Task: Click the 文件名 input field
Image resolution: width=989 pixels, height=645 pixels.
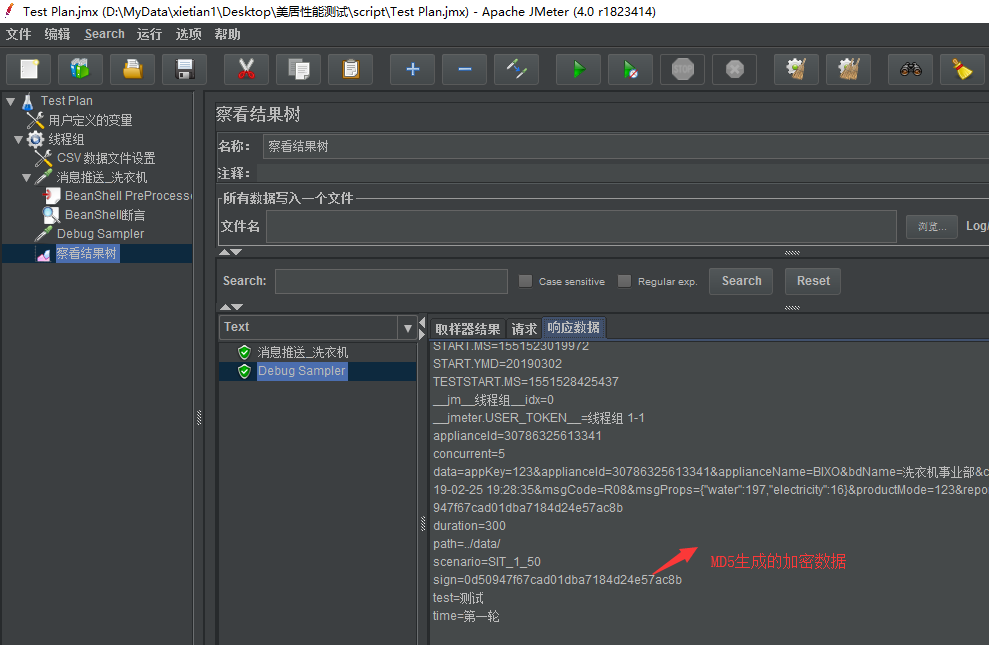Action: tap(581, 226)
